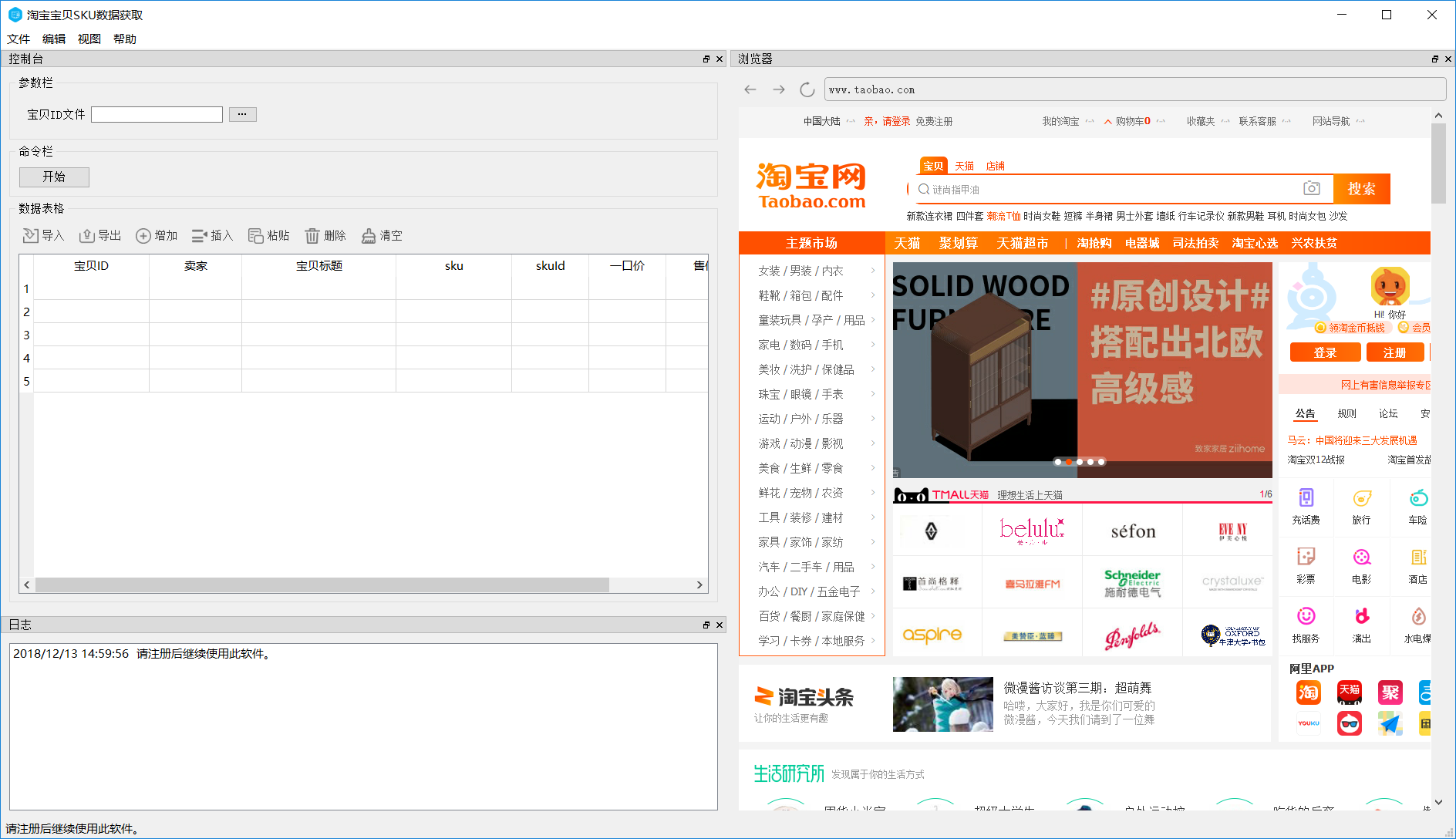Click the belulu brand logo
The height and width of the screenshot is (839, 1456).
pos(1032,531)
